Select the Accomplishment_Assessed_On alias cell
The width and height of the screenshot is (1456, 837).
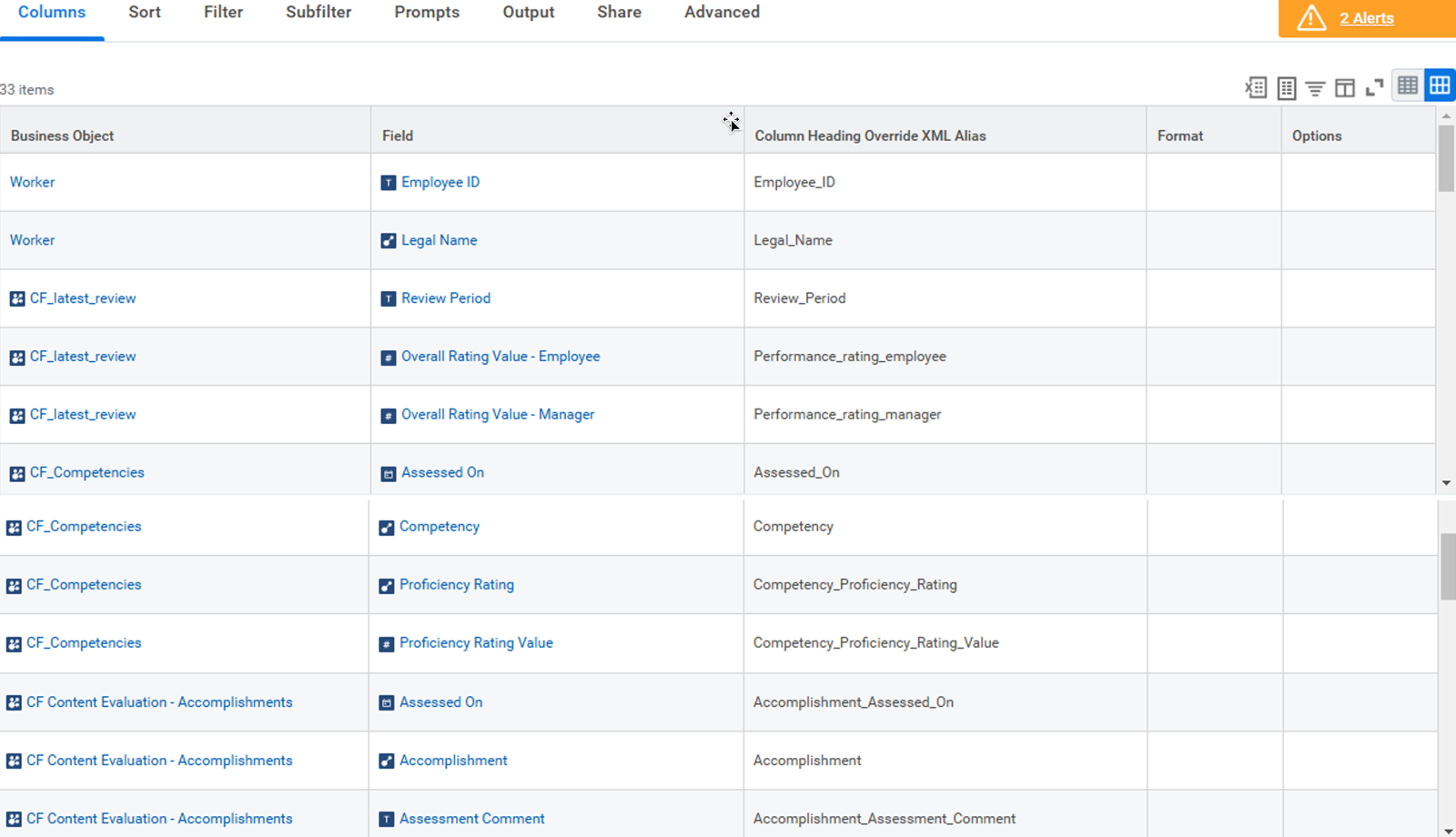click(945, 702)
